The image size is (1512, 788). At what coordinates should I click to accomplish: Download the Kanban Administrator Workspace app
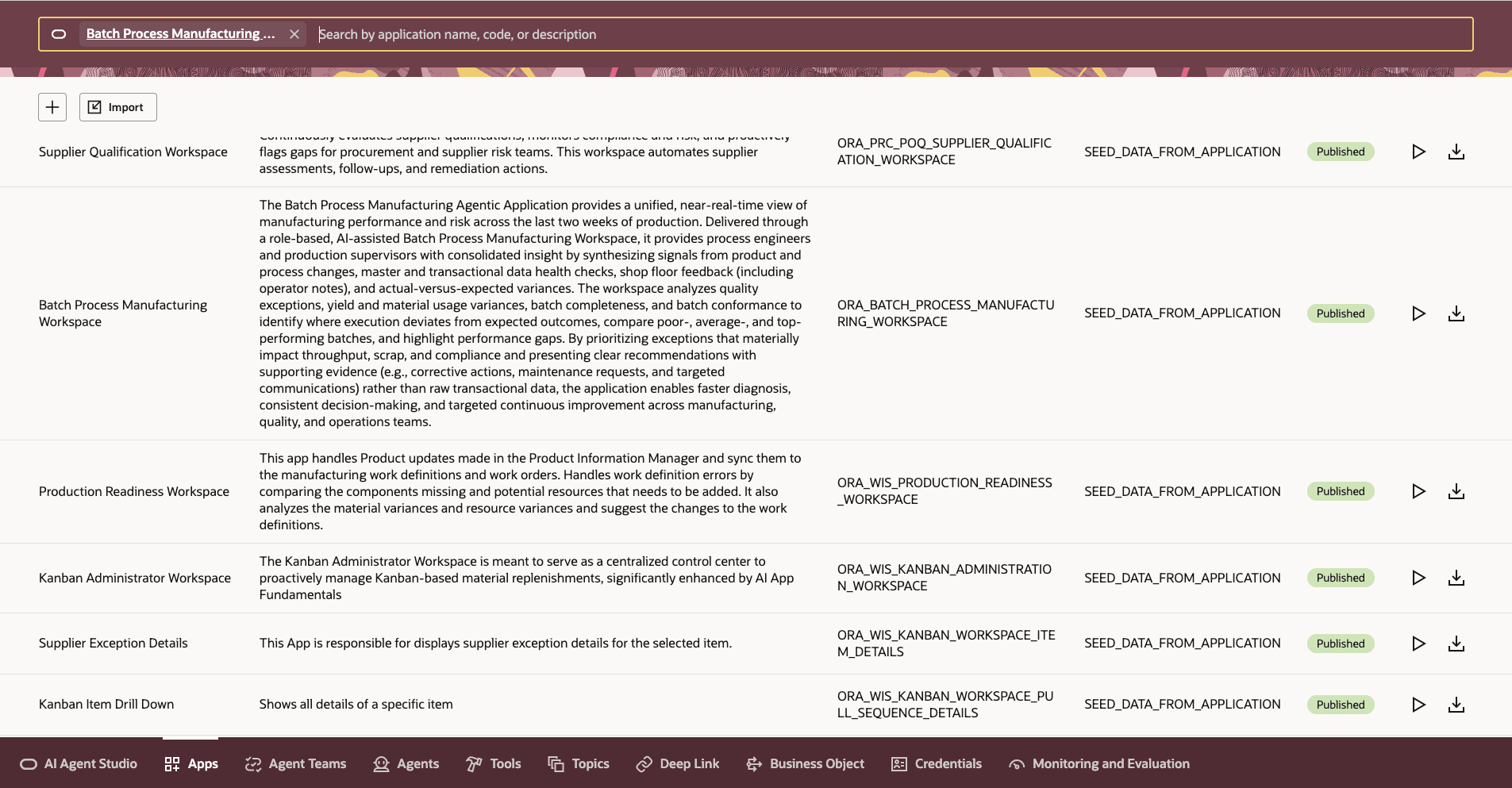coord(1456,578)
